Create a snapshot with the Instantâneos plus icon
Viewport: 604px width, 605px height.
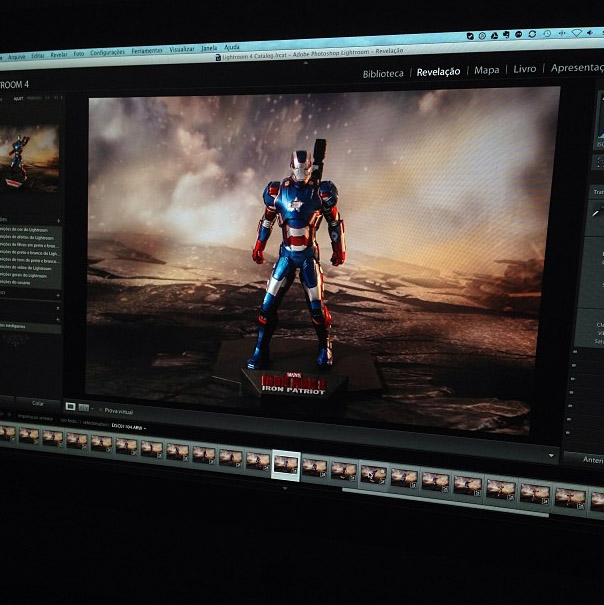click(x=58, y=296)
